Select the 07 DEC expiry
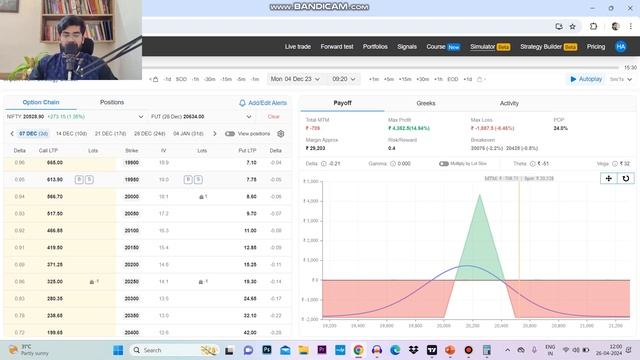Viewport: 640px width, 360px height. tap(33, 133)
